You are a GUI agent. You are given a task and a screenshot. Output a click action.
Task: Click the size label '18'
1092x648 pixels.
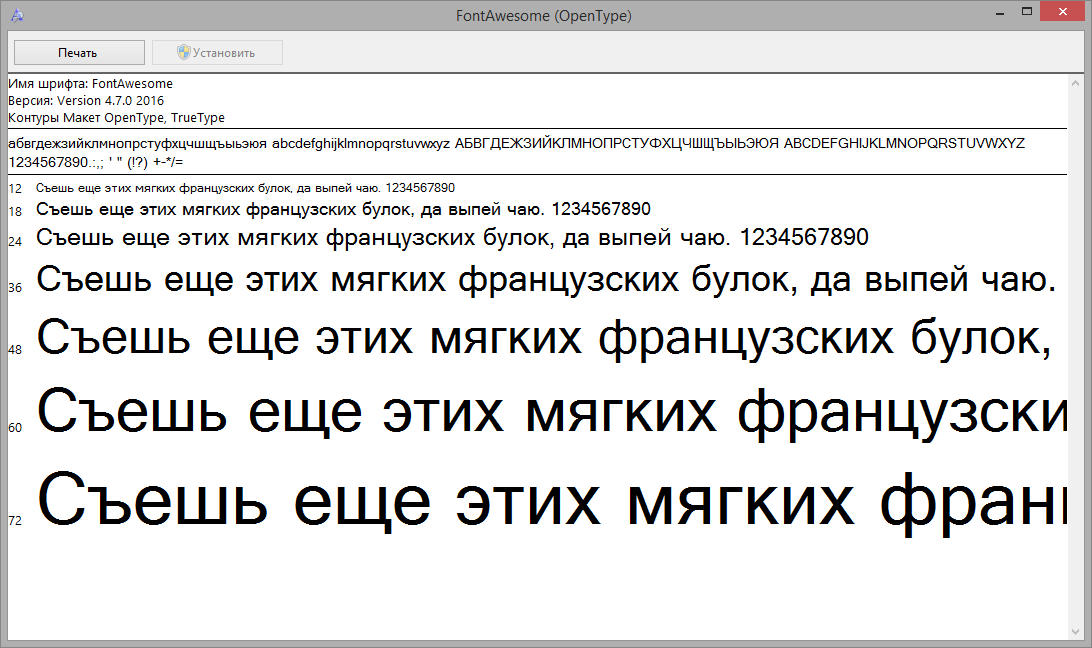coord(15,211)
